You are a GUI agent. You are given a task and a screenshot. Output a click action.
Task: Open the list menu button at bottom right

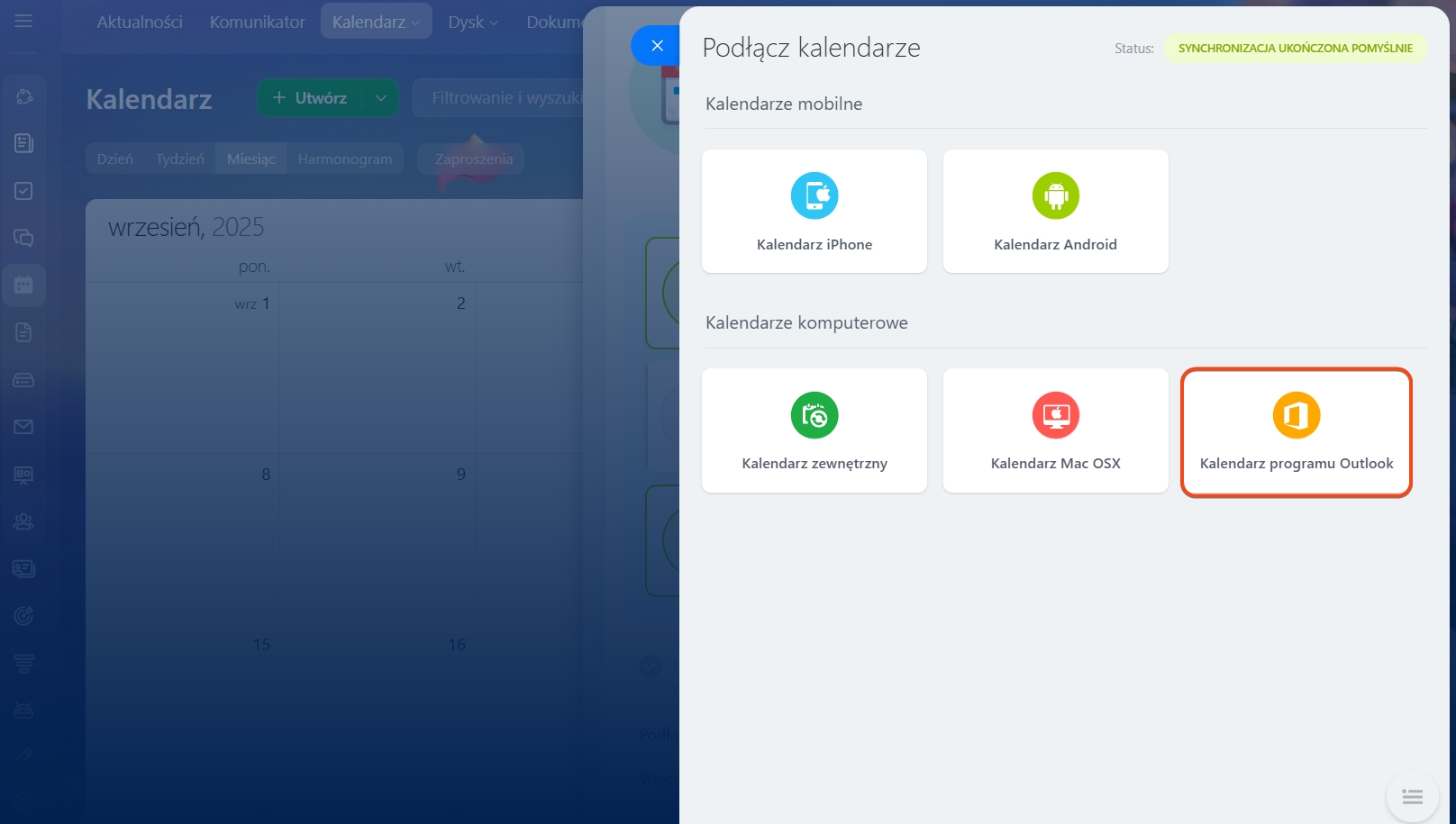pyautogui.click(x=1412, y=797)
